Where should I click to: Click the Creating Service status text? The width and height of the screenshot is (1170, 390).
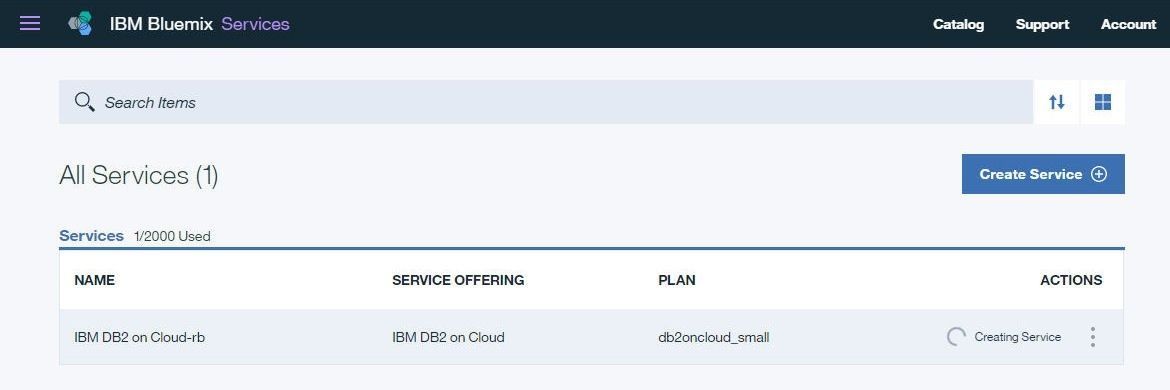coord(1018,337)
